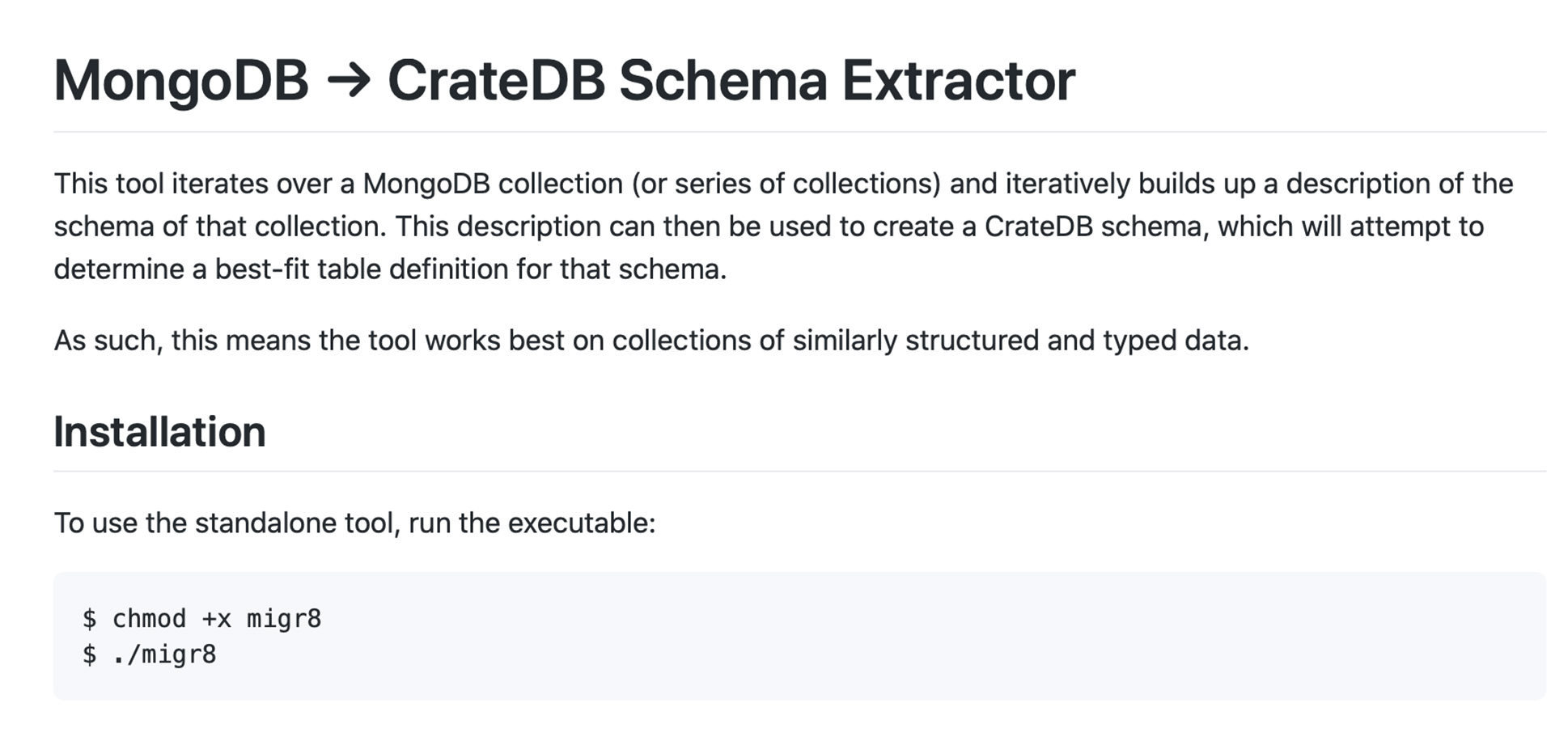This screenshot has height=754, width=1568.
Task: Click the words 'run the executable:'
Action: click(532, 523)
